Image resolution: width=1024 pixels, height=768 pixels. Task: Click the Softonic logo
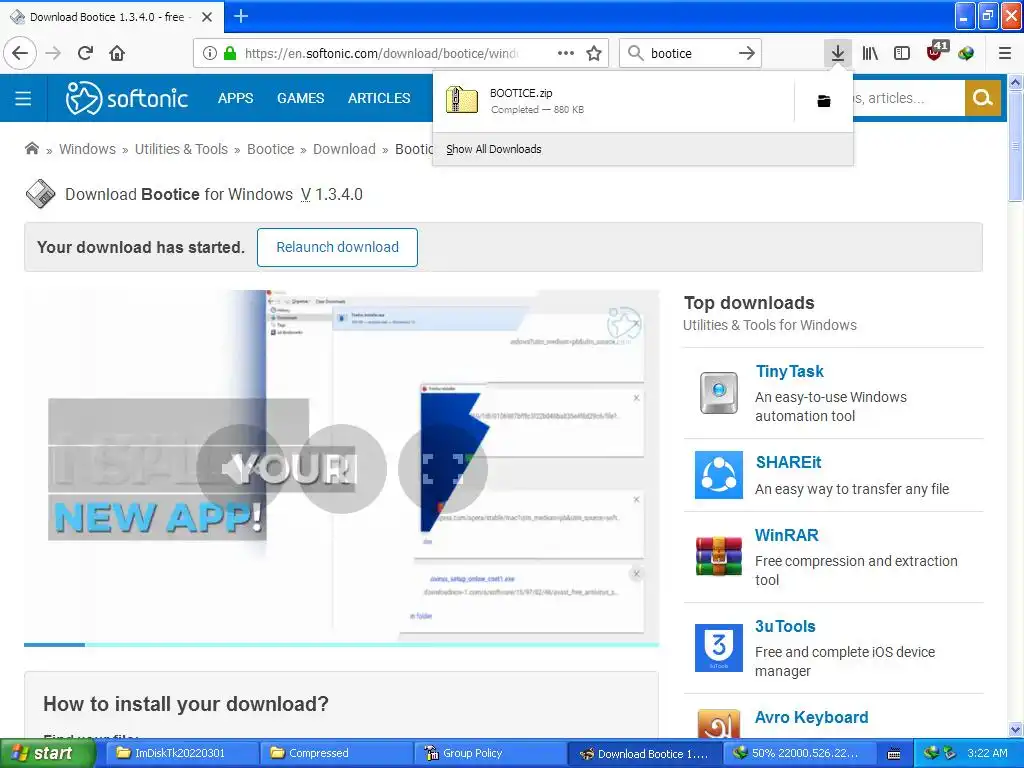coord(127,98)
